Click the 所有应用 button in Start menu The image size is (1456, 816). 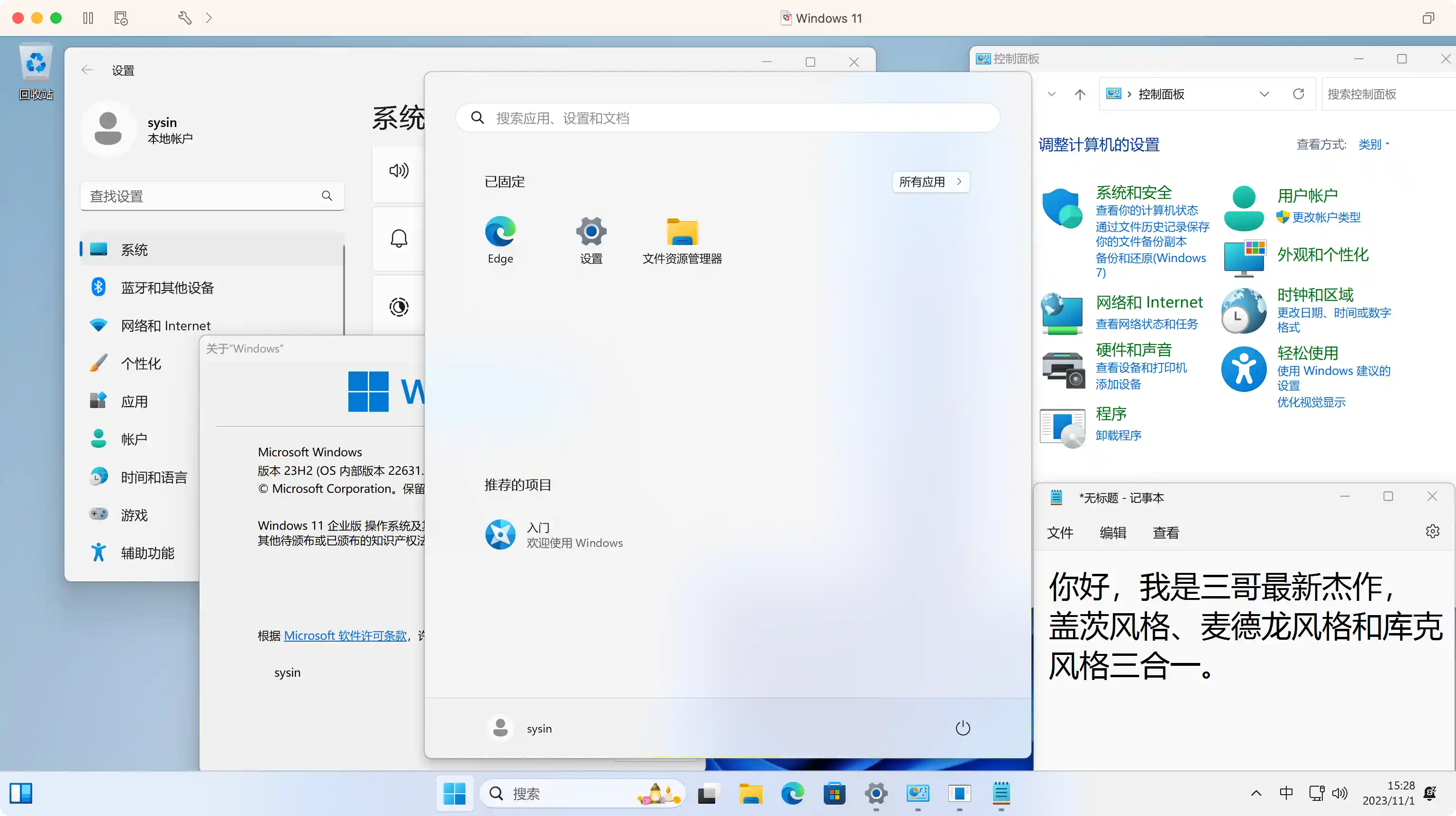930,182
